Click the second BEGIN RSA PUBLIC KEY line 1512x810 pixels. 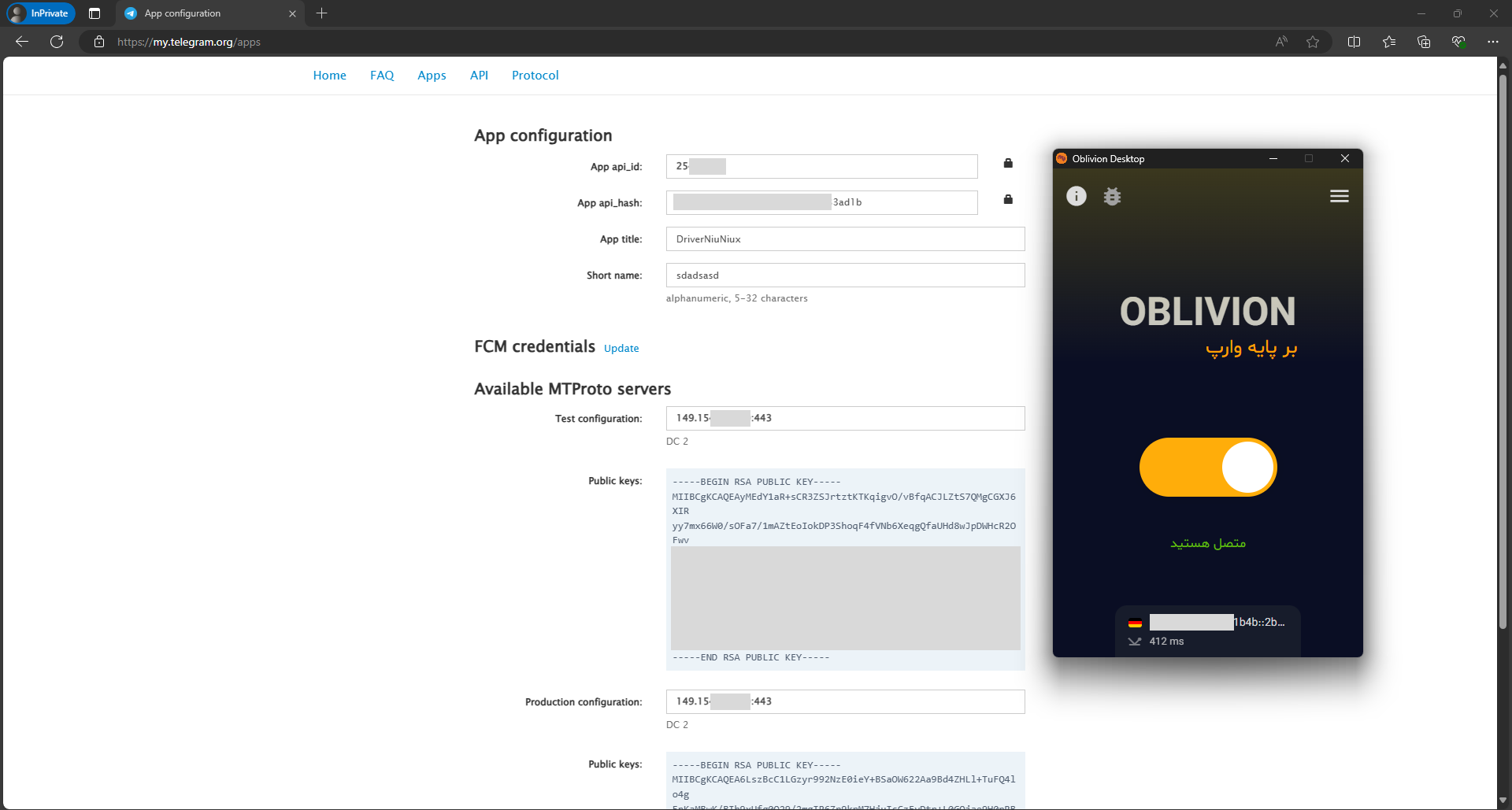click(x=757, y=765)
